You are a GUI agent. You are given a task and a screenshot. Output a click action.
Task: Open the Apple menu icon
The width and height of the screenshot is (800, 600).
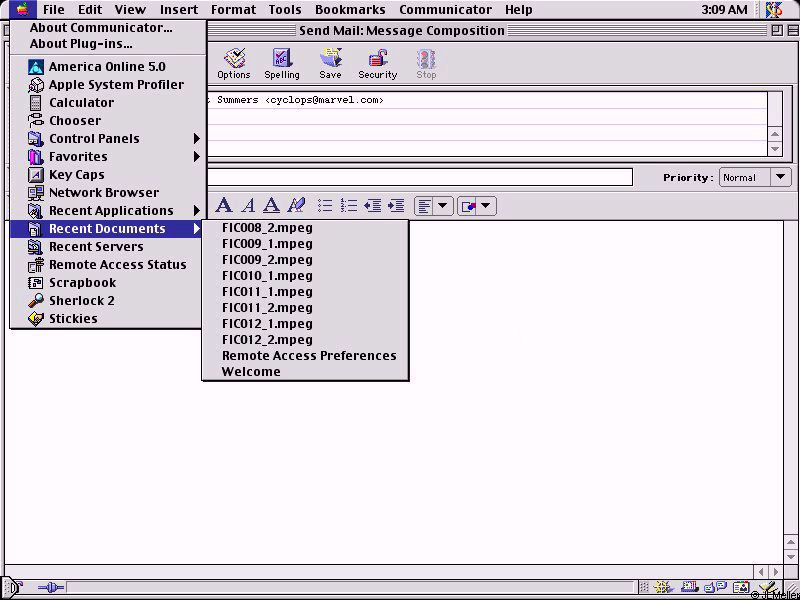pos(23,9)
